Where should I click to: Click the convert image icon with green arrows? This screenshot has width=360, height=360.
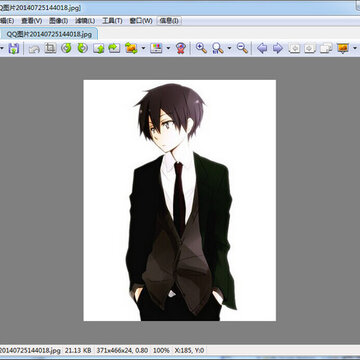pyautogui.click(x=131, y=49)
